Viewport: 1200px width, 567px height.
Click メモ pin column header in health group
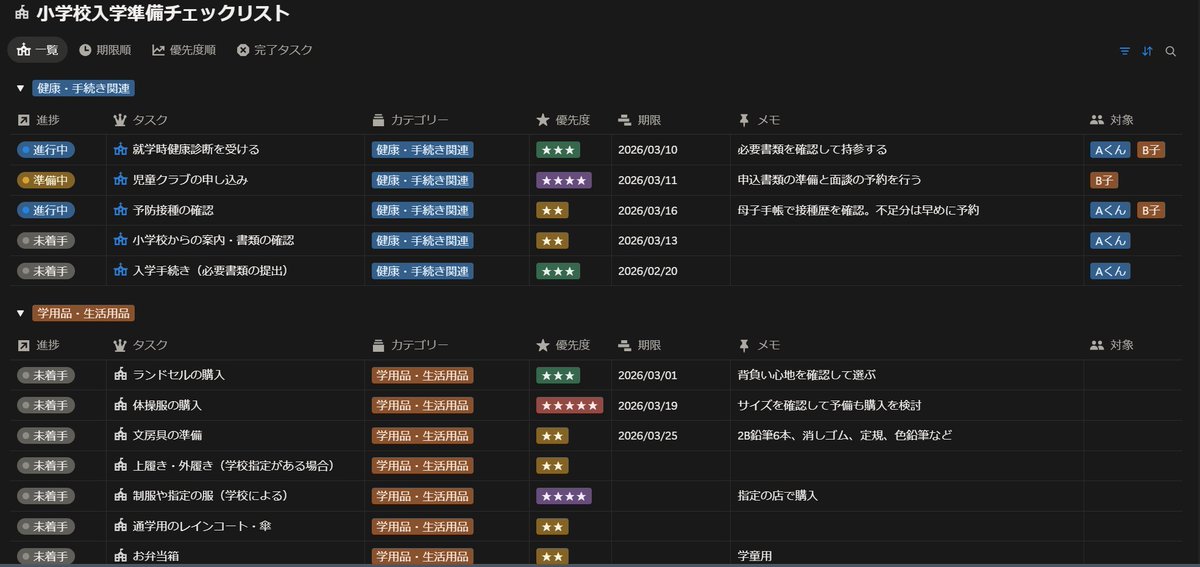[x=759, y=120]
